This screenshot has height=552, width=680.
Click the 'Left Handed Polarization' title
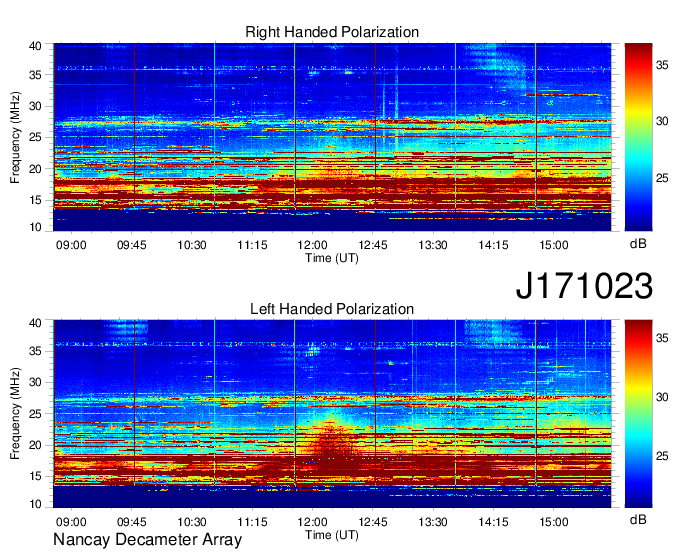coord(332,309)
